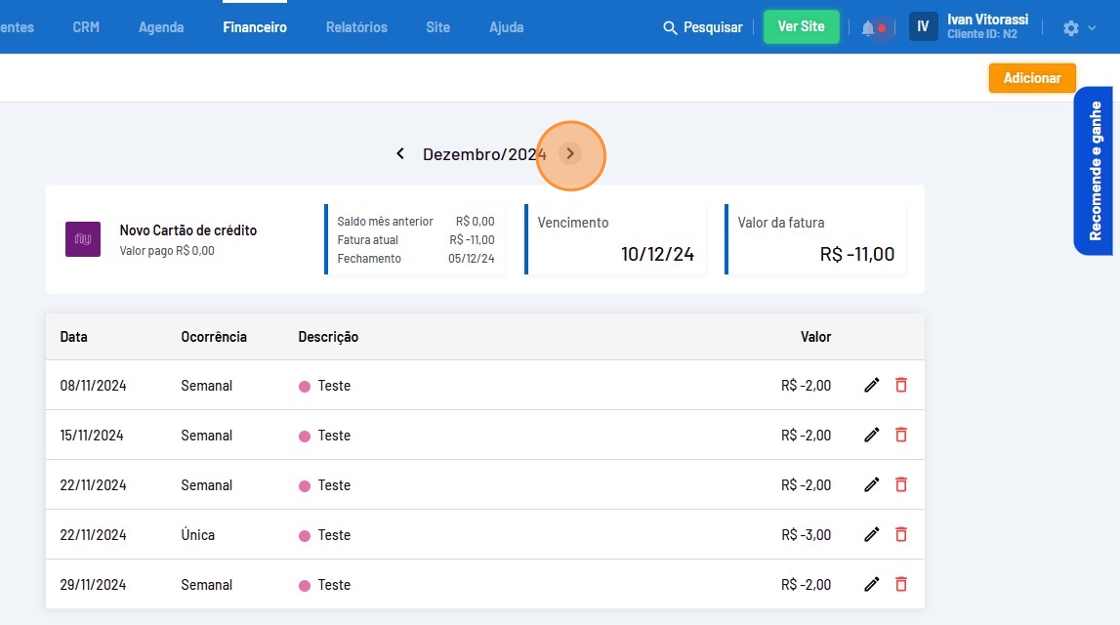
Task: Delete the 15/11/2024 Semanal entry
Action: (x=901, y=435)
